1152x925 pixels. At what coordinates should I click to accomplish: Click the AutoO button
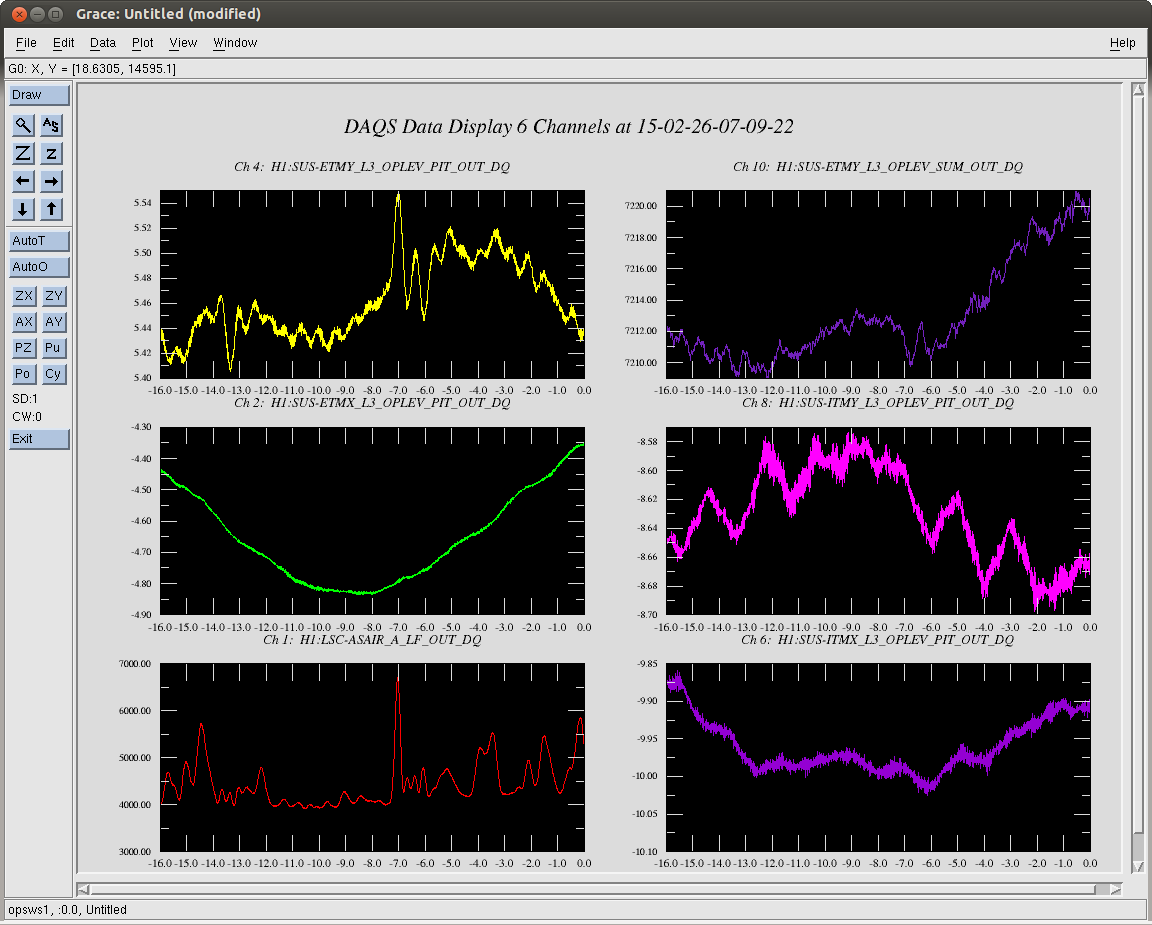pos(39,267)
